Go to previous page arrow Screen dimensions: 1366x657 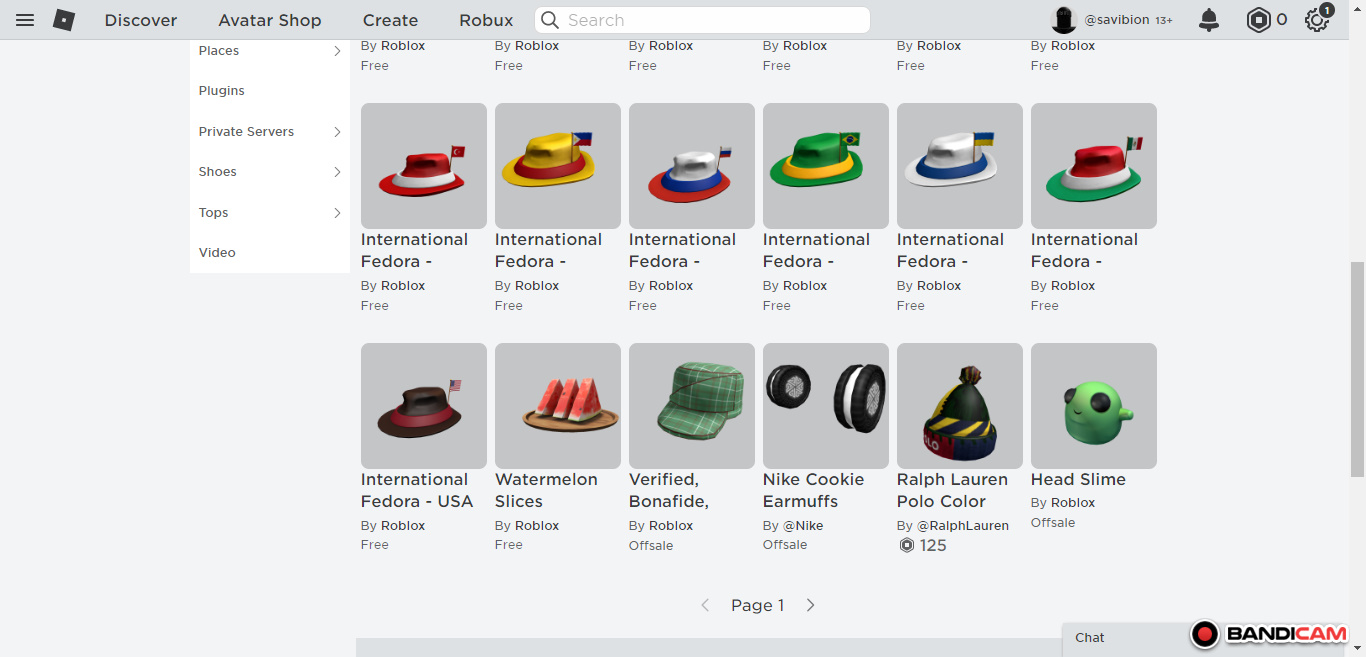pyautogui.click(x=705, y=605)
